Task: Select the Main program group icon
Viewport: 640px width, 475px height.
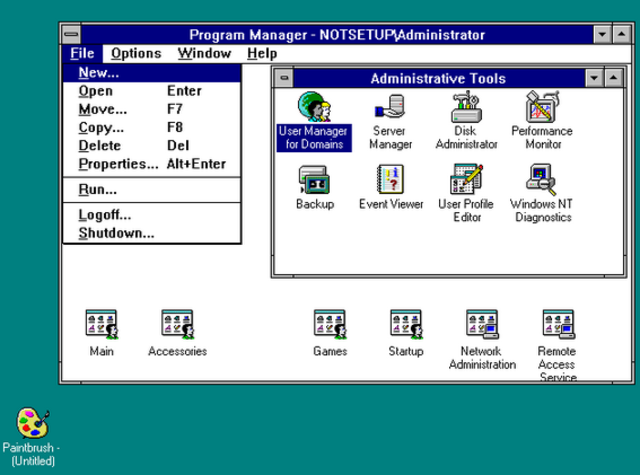Action: click(x=102, y=325)
